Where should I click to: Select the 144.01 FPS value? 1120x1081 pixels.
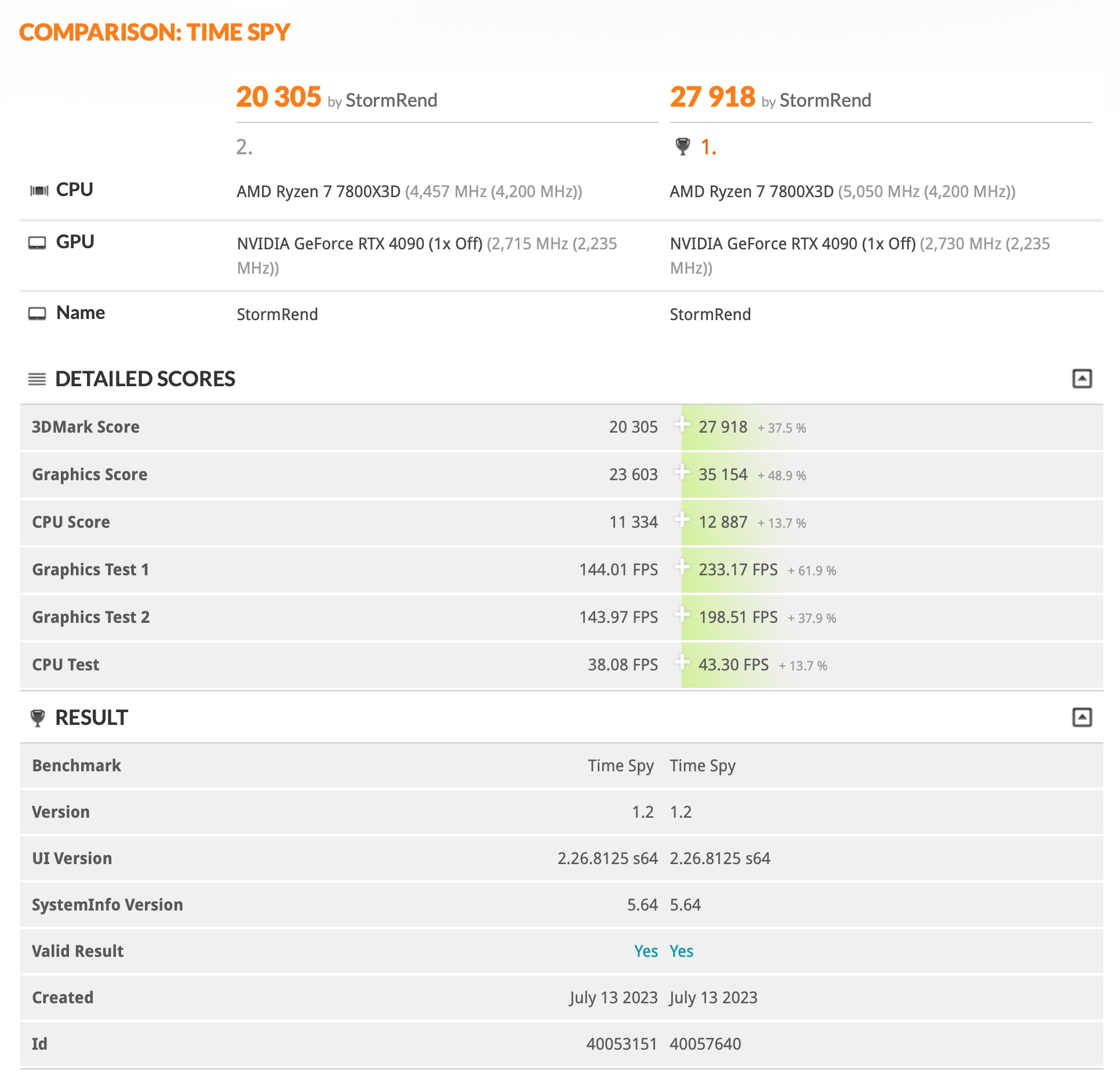(619, 569)
